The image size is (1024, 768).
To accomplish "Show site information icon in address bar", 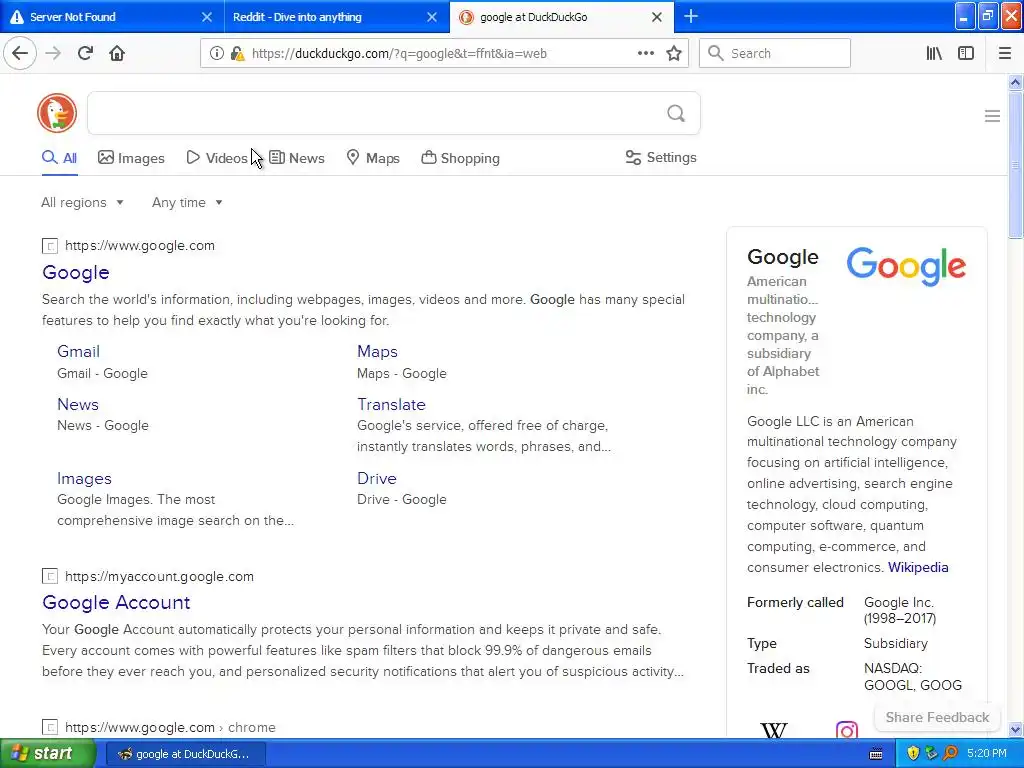I will (216, 53).
